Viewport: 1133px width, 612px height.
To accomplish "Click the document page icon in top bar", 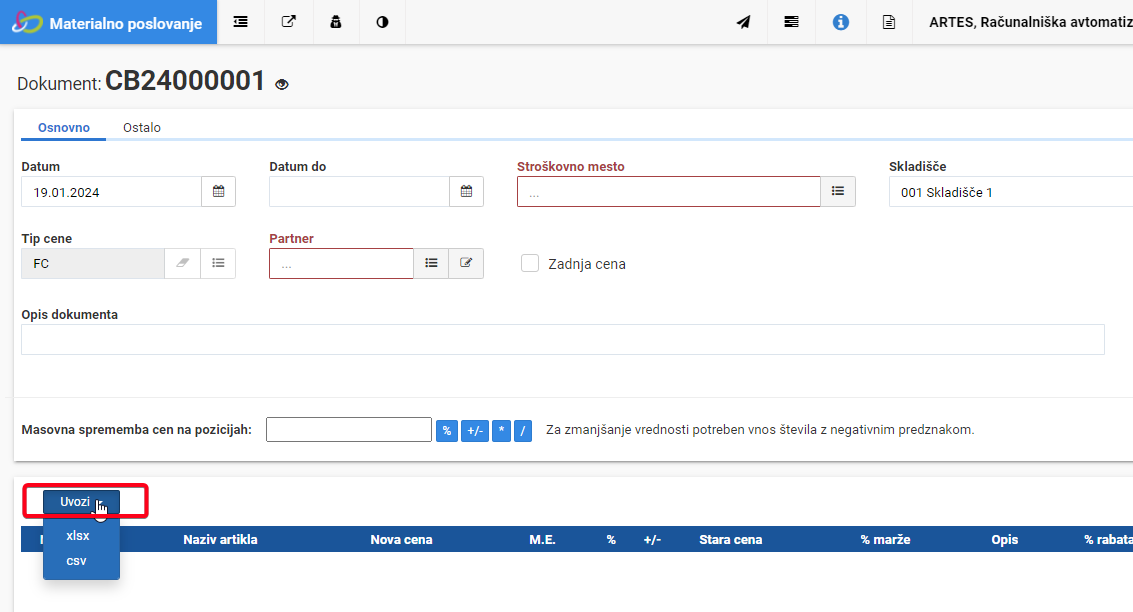I will pyautogui.click(x=889, y=22).
